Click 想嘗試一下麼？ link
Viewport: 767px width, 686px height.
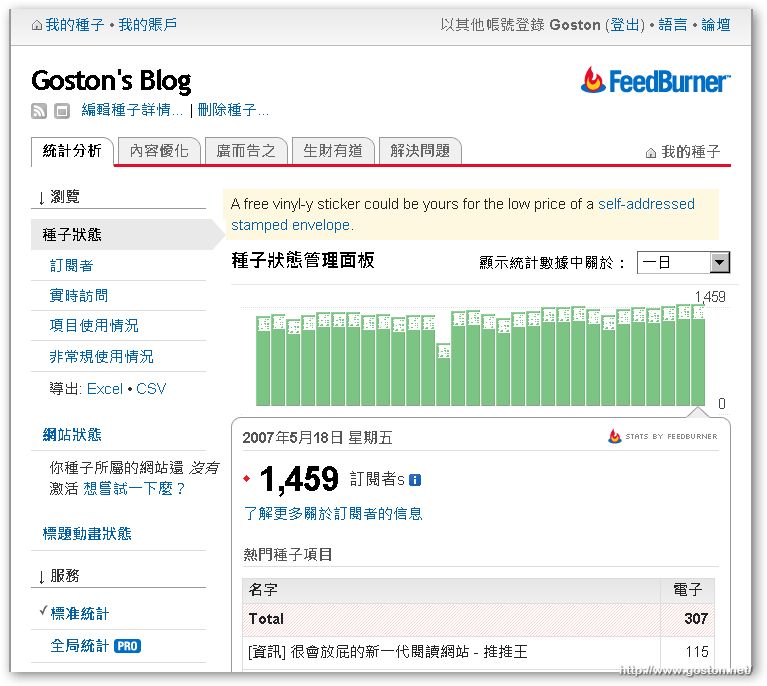pyautogui.click(x=135, y=489)
